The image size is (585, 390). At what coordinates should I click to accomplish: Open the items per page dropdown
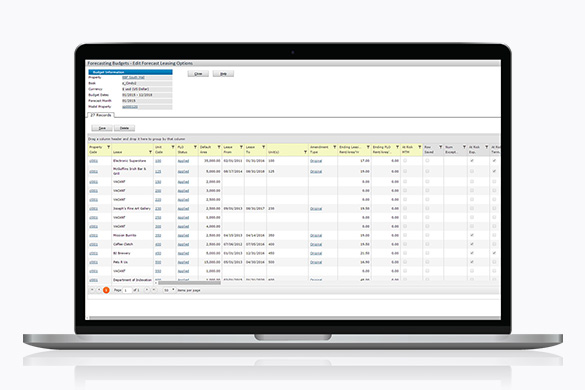pyautogui.click(x=170, y=290)
